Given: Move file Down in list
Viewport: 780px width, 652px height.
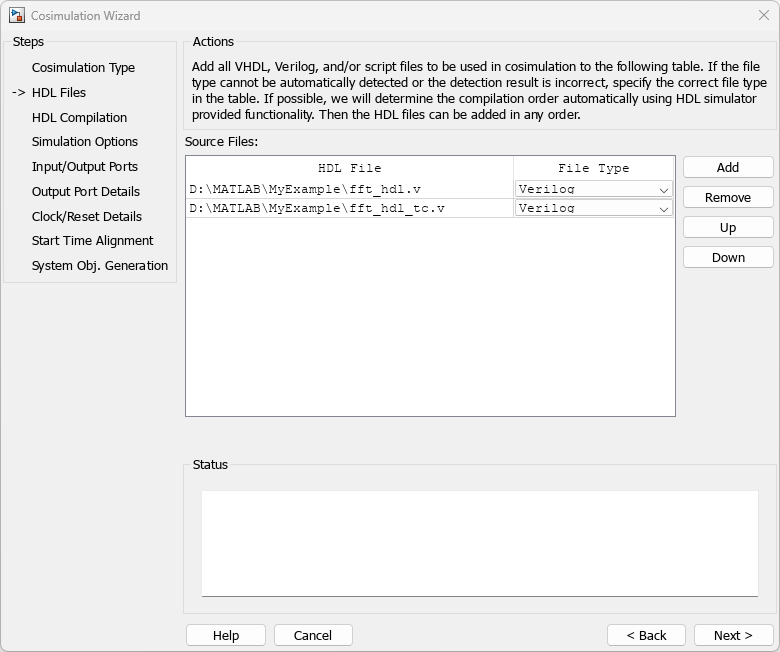Looking at the screenshot, I should 728,257.
